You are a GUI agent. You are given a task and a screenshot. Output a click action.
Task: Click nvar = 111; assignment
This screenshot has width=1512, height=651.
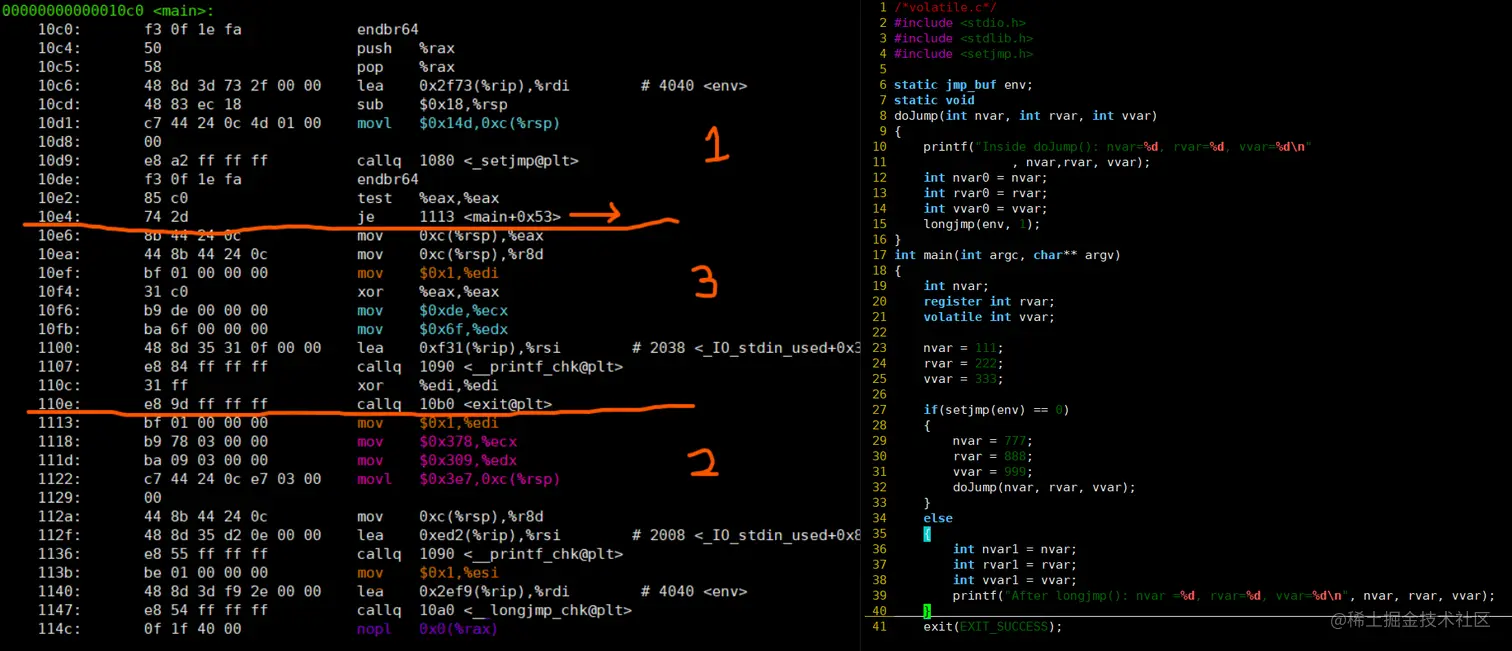point(963,348)
